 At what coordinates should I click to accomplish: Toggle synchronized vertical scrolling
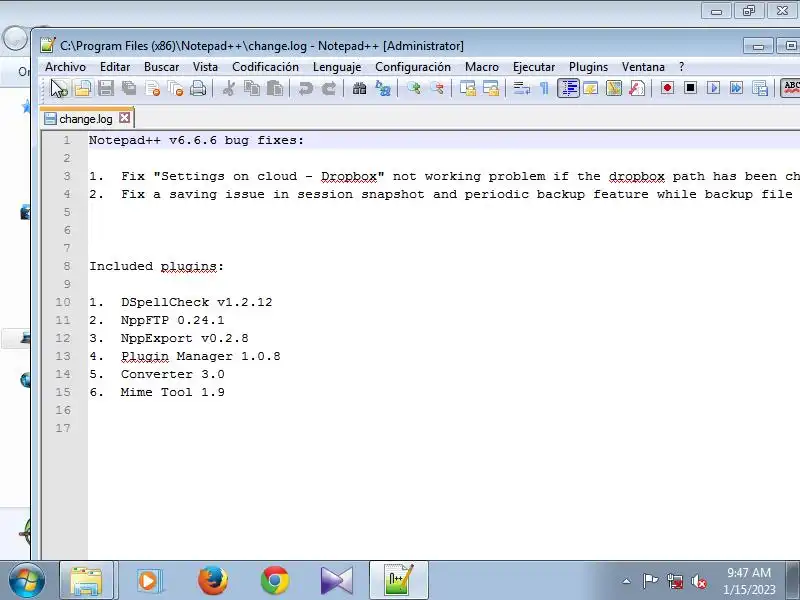pos(468,88)
